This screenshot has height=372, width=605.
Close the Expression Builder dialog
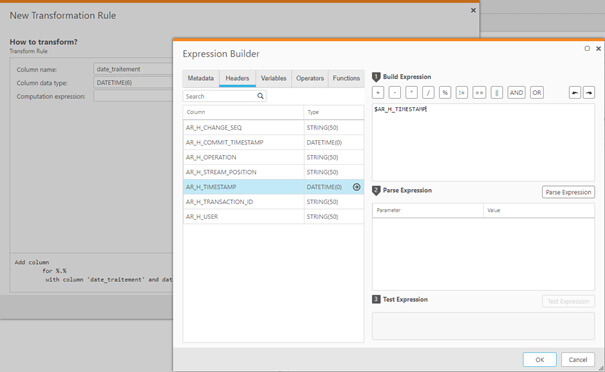[598, 48]
